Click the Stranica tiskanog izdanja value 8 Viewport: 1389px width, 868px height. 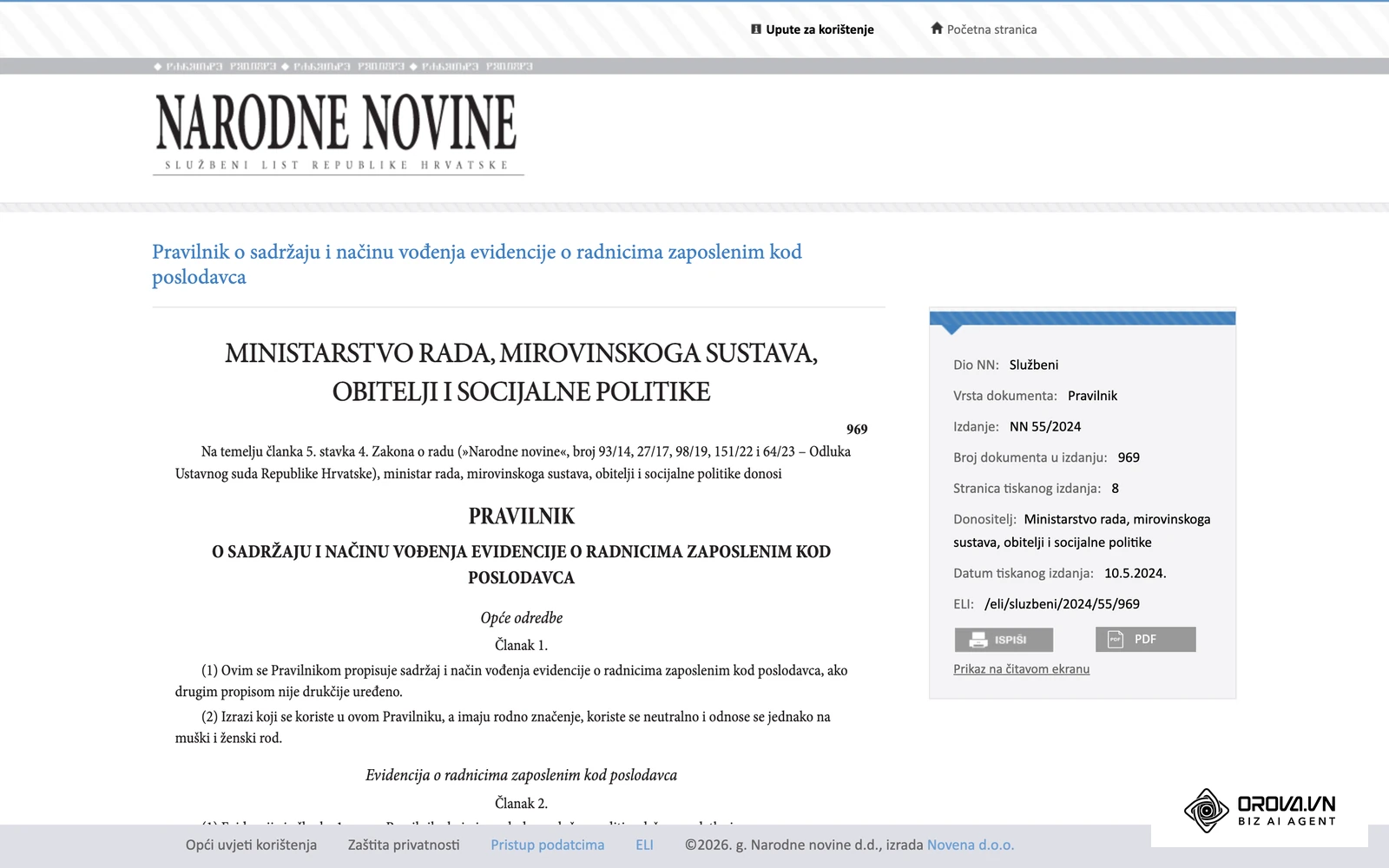1115,488
